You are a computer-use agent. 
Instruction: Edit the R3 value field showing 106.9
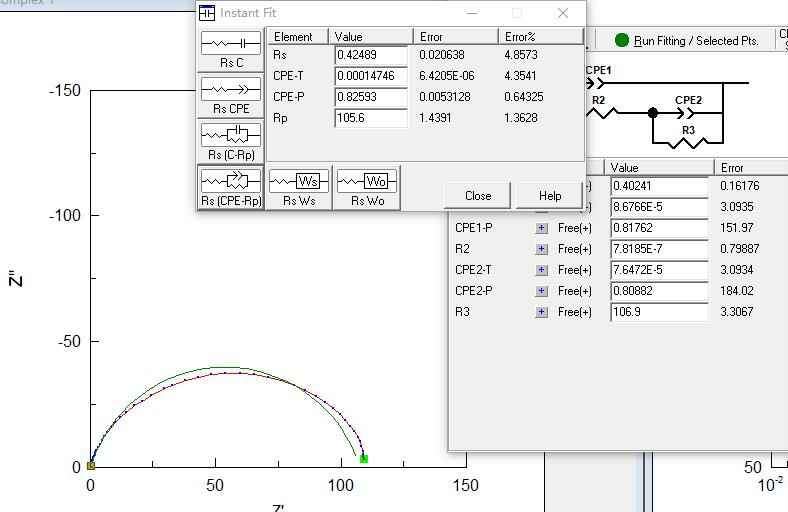point(658,312)
